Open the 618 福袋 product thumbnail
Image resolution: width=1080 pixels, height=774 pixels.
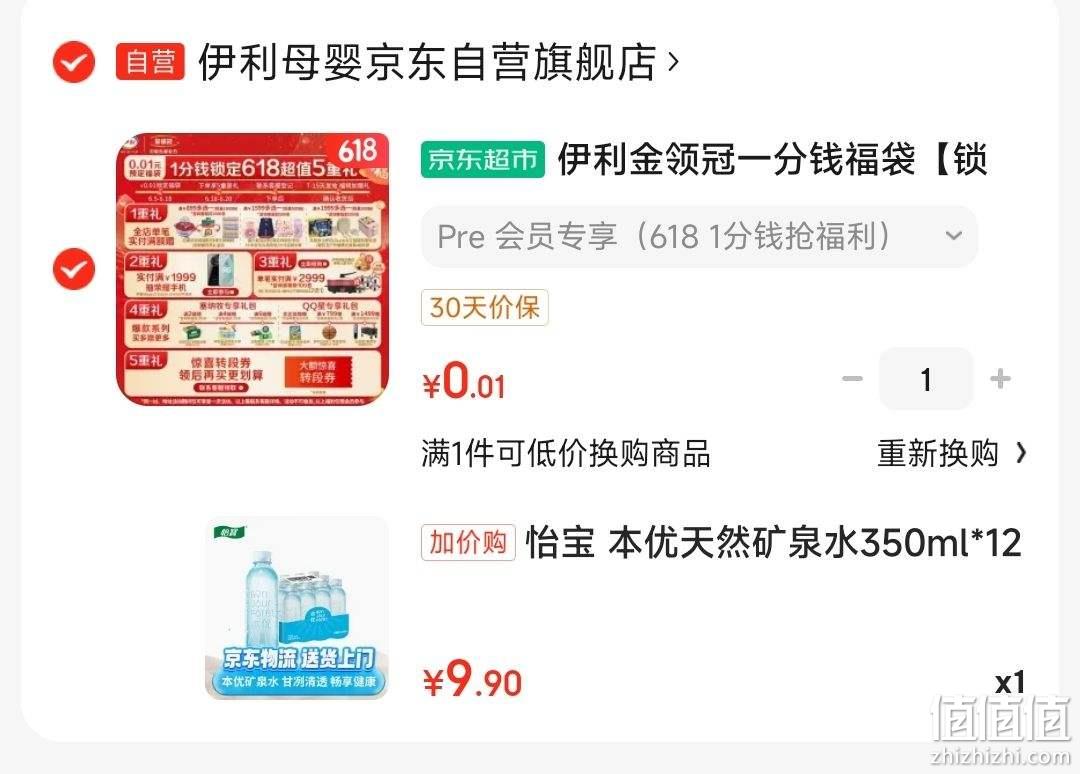[252, 269]
